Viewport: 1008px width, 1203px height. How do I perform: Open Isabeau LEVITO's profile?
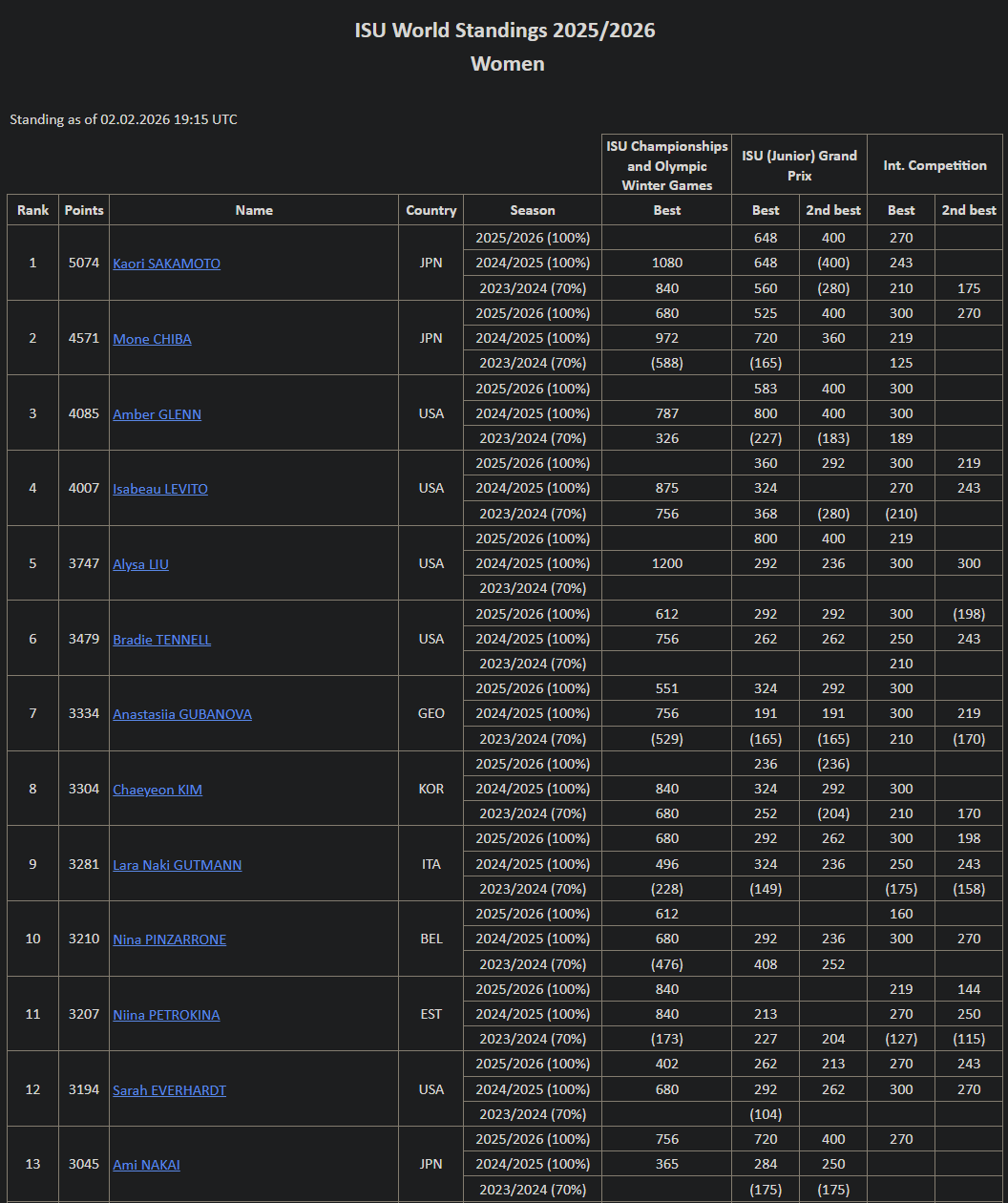160,489
